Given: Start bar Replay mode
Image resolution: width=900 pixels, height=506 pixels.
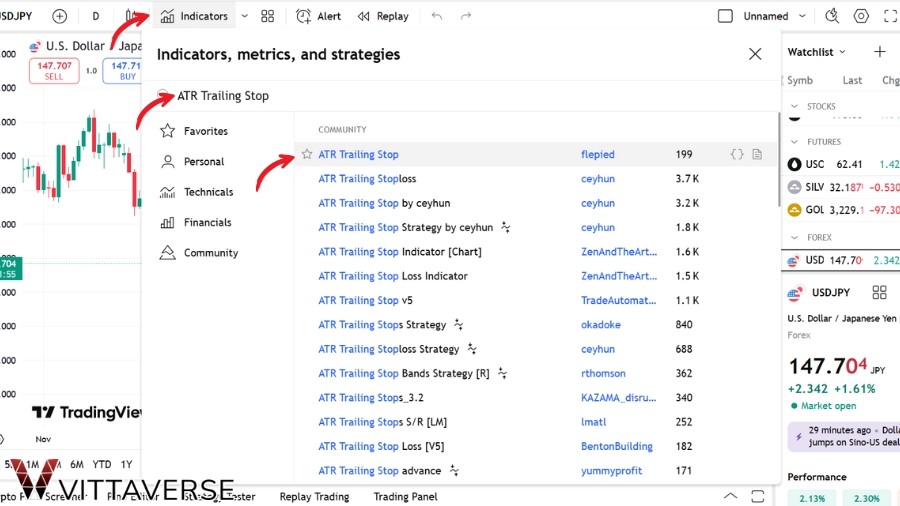Looking at the screenshot, I should coord(383,16).
